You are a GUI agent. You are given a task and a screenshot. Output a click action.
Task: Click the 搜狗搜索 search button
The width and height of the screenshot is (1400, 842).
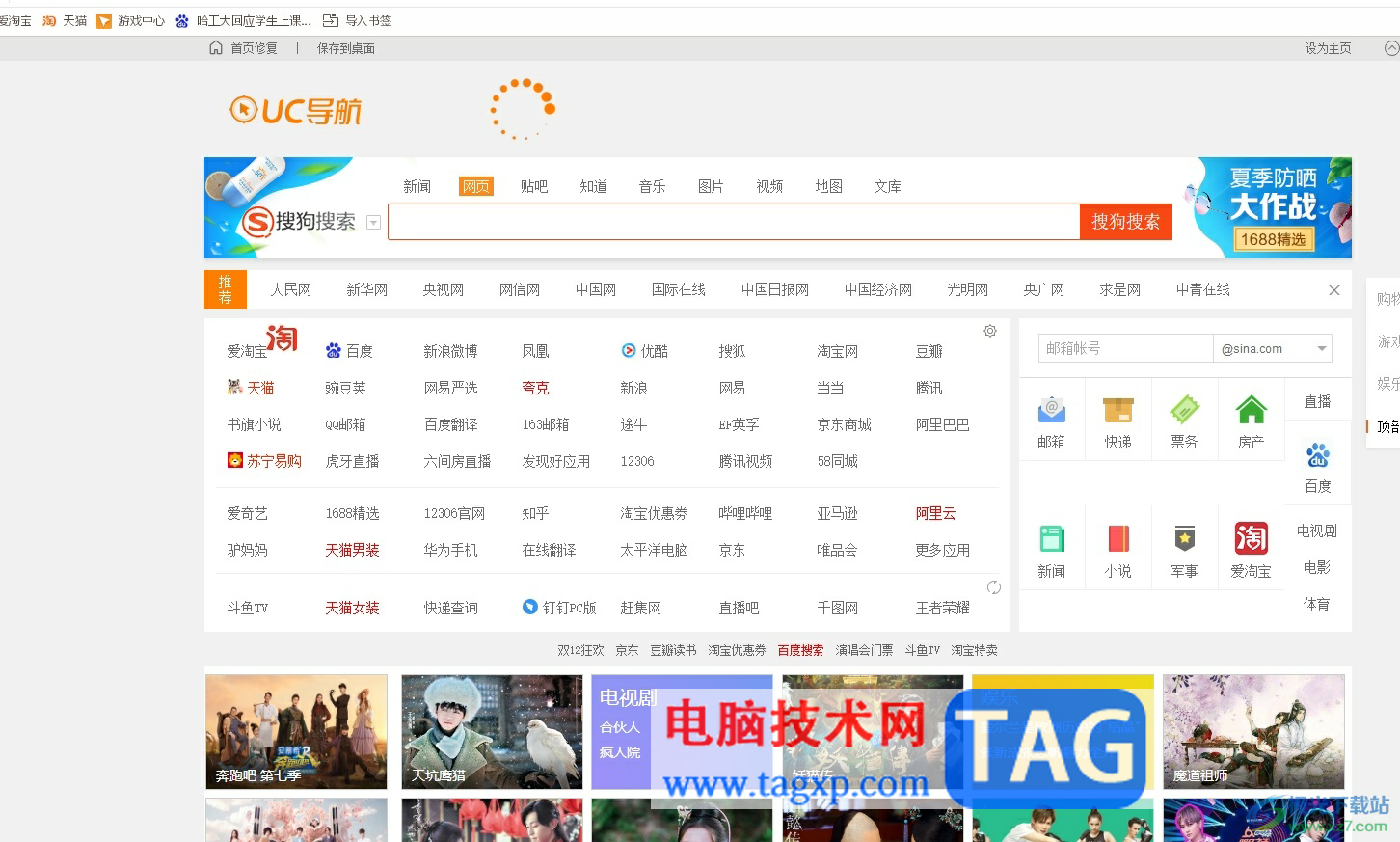(1125, 222)
